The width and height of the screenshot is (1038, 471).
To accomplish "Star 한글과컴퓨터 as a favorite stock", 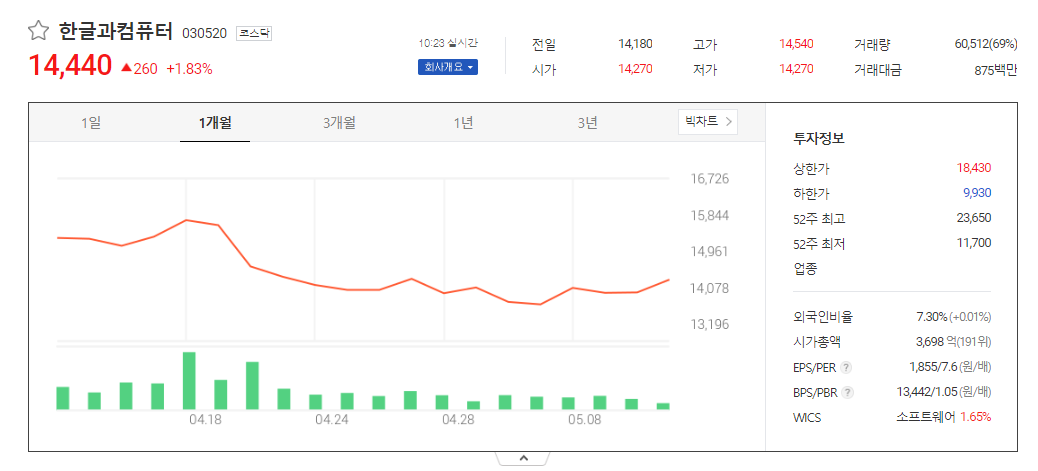I will click(39, 31).
